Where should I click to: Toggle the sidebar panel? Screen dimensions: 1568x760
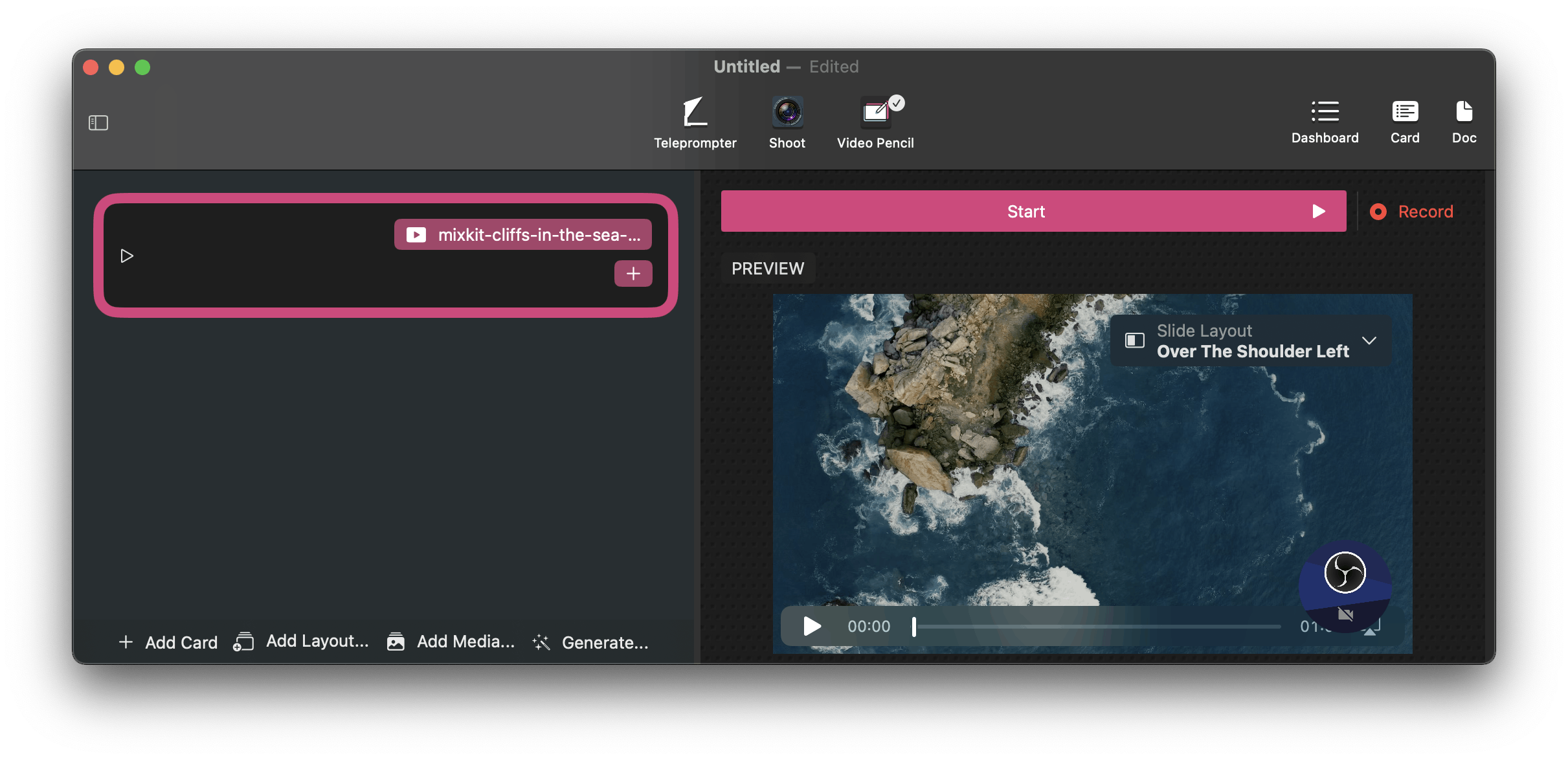coord(98,122)
